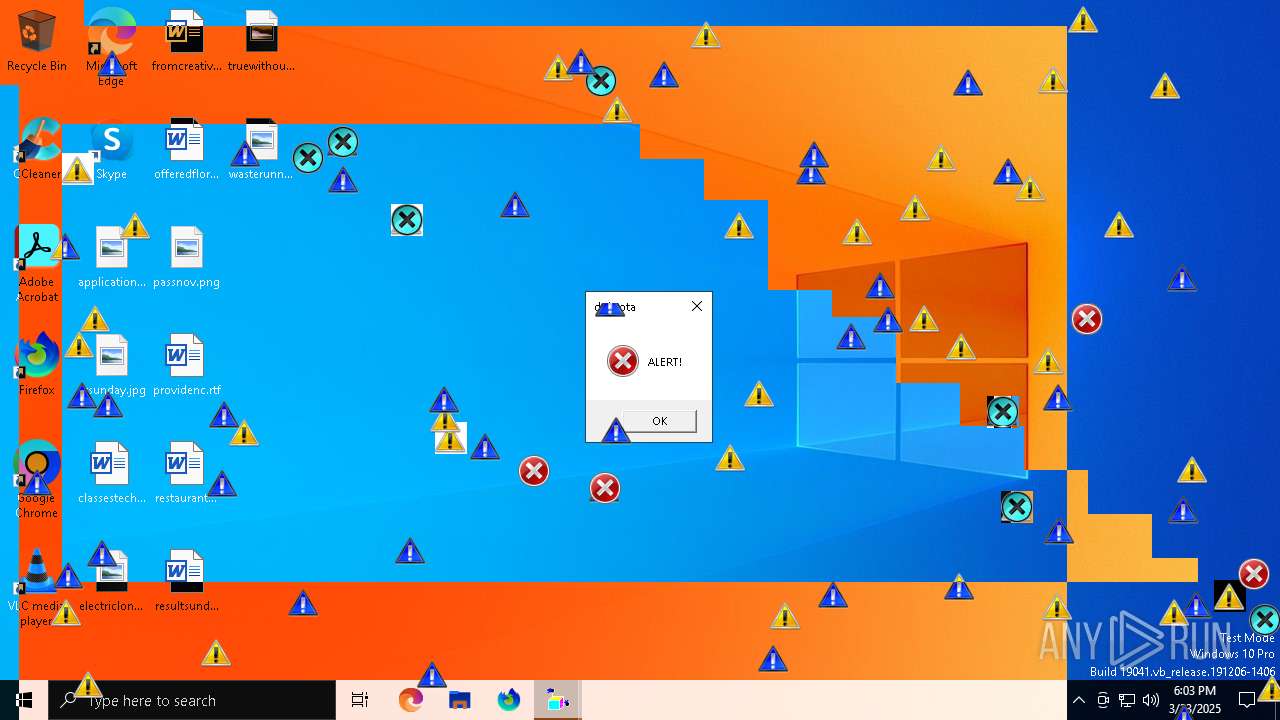Image resolution: width=1280 pixels, height=720 pixels.
Task: Open the volume control tray icon
Action: pos(1151,700)
